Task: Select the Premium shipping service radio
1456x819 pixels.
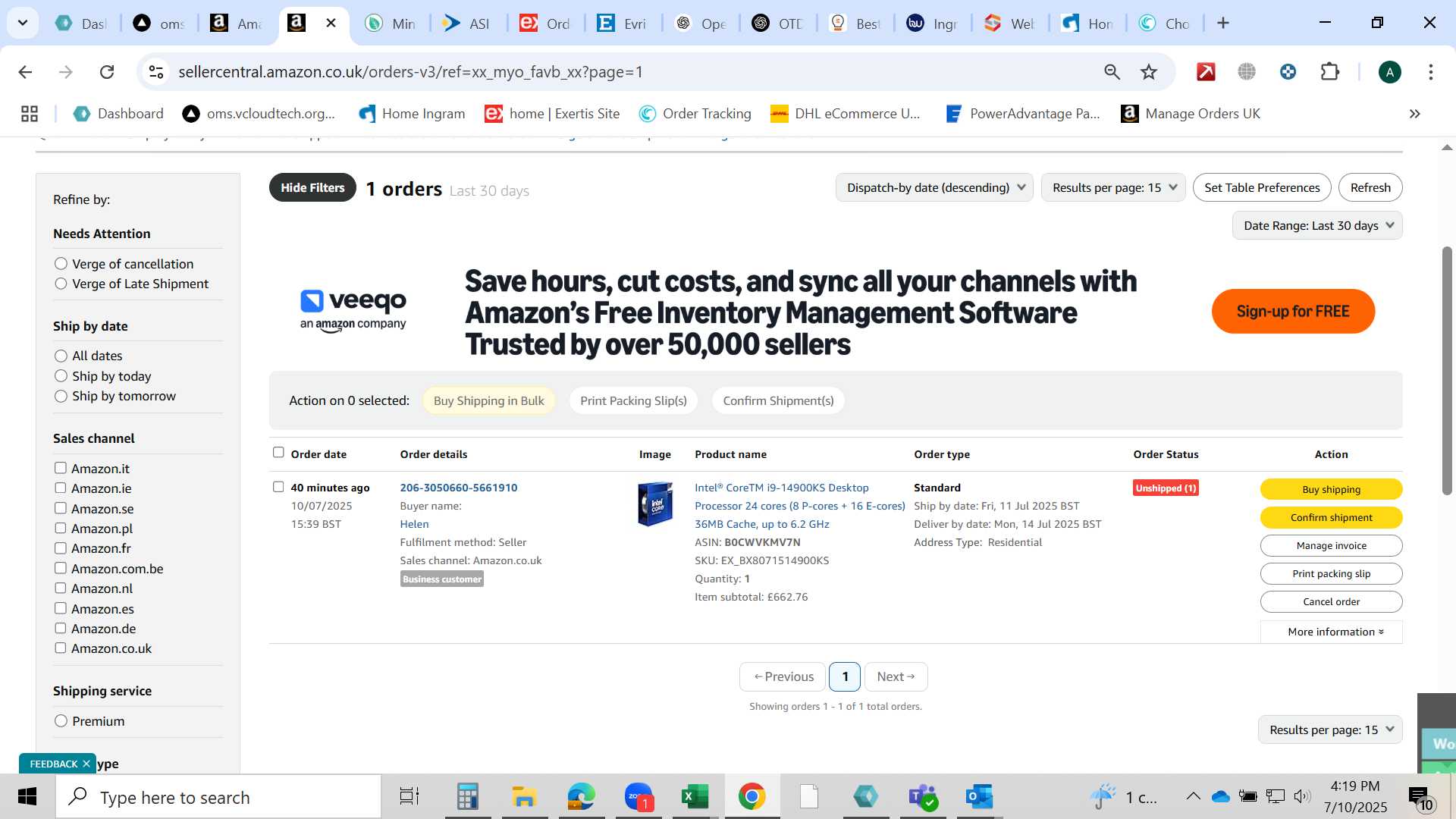Action: point(61,721)
